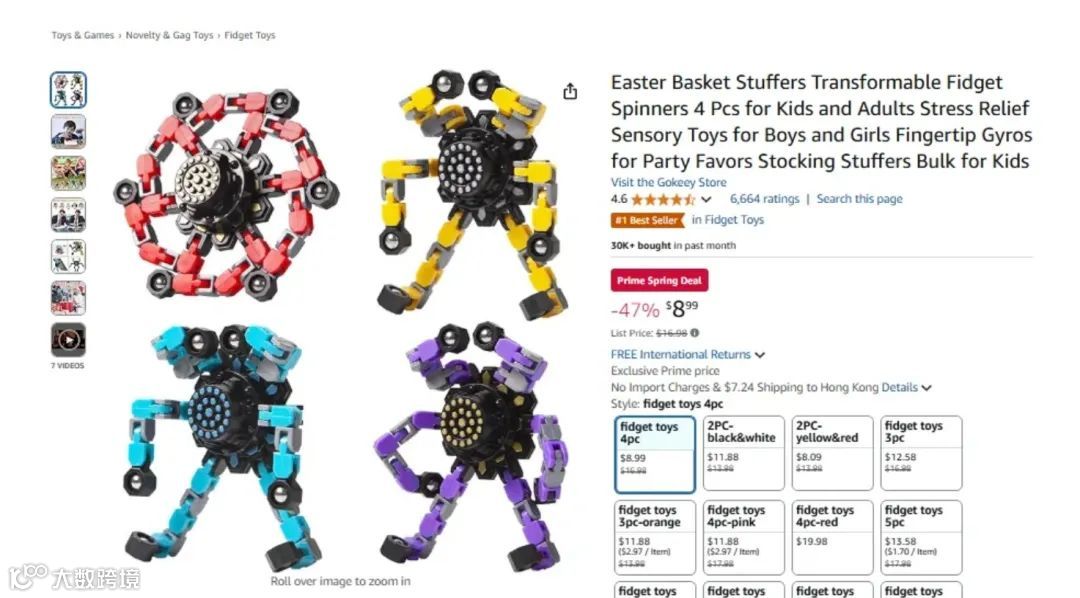Image resolution: width=1080 pixels, height=598 pixels.
Task: Open the 7 videos play thumbnail
Action: pos(68,340)
